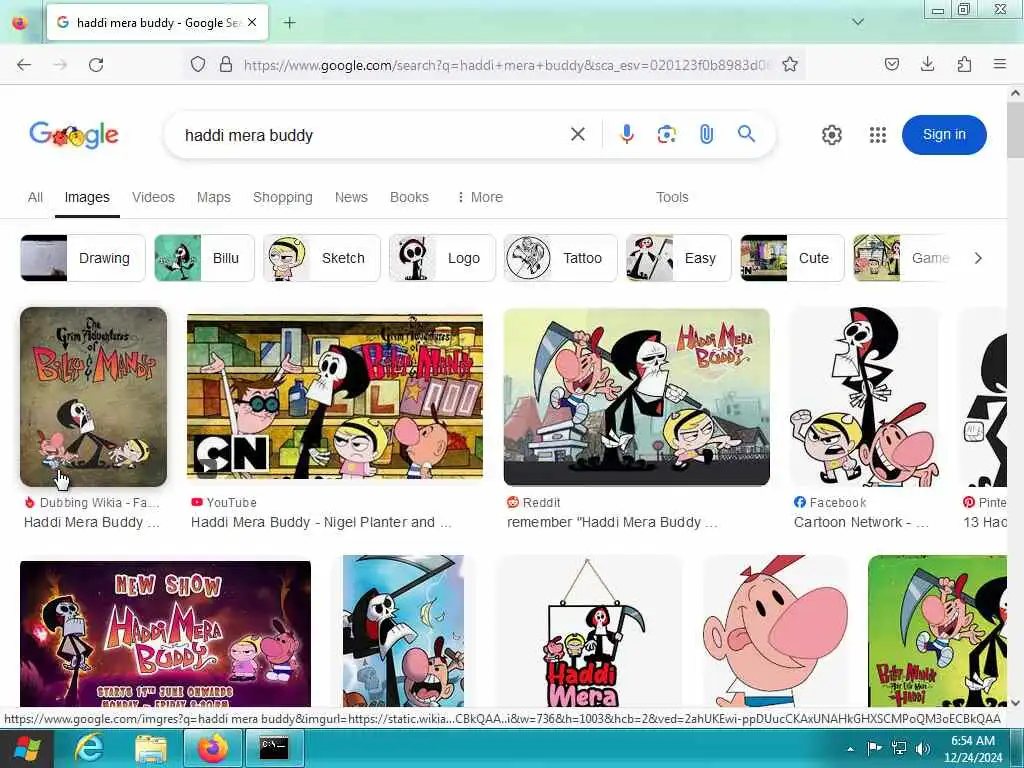The width and height of the screenshot is (1024, 768).
Task: Open the Reddit Haddi Mera Buddy image
Action: tap(637, 396)
